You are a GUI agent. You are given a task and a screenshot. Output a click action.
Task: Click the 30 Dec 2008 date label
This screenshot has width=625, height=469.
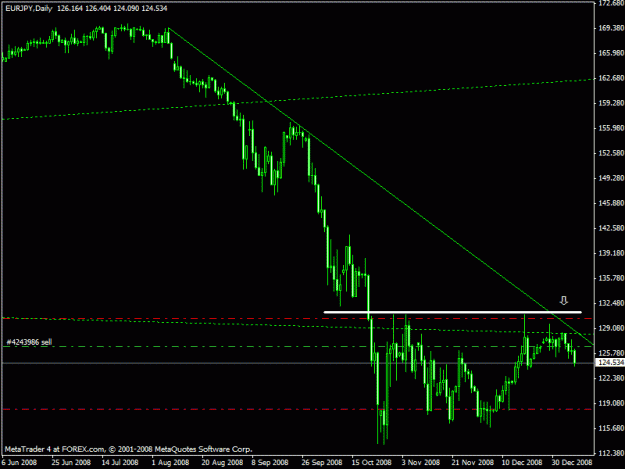coord(572,463)
